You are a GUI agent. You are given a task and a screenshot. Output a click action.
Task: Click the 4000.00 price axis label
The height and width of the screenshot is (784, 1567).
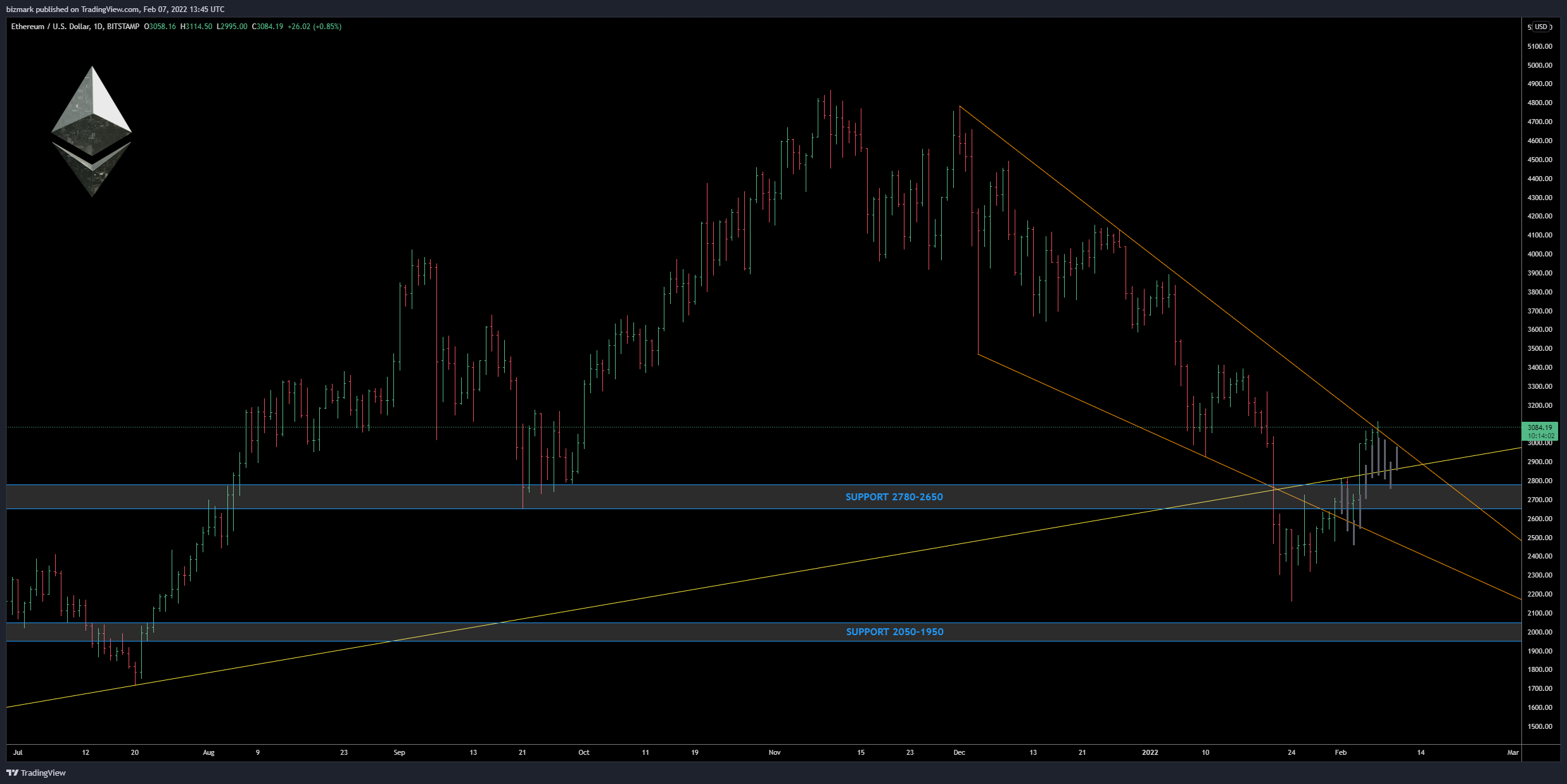click(x=1540, y=254)
